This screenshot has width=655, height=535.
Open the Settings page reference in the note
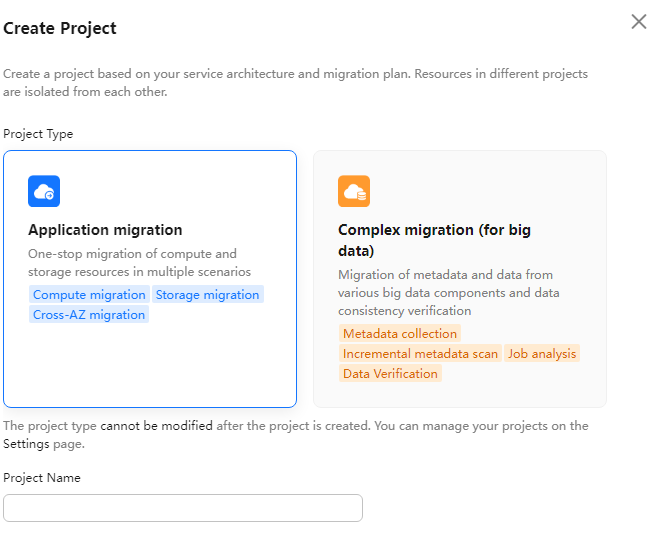[x=26, y=444]
